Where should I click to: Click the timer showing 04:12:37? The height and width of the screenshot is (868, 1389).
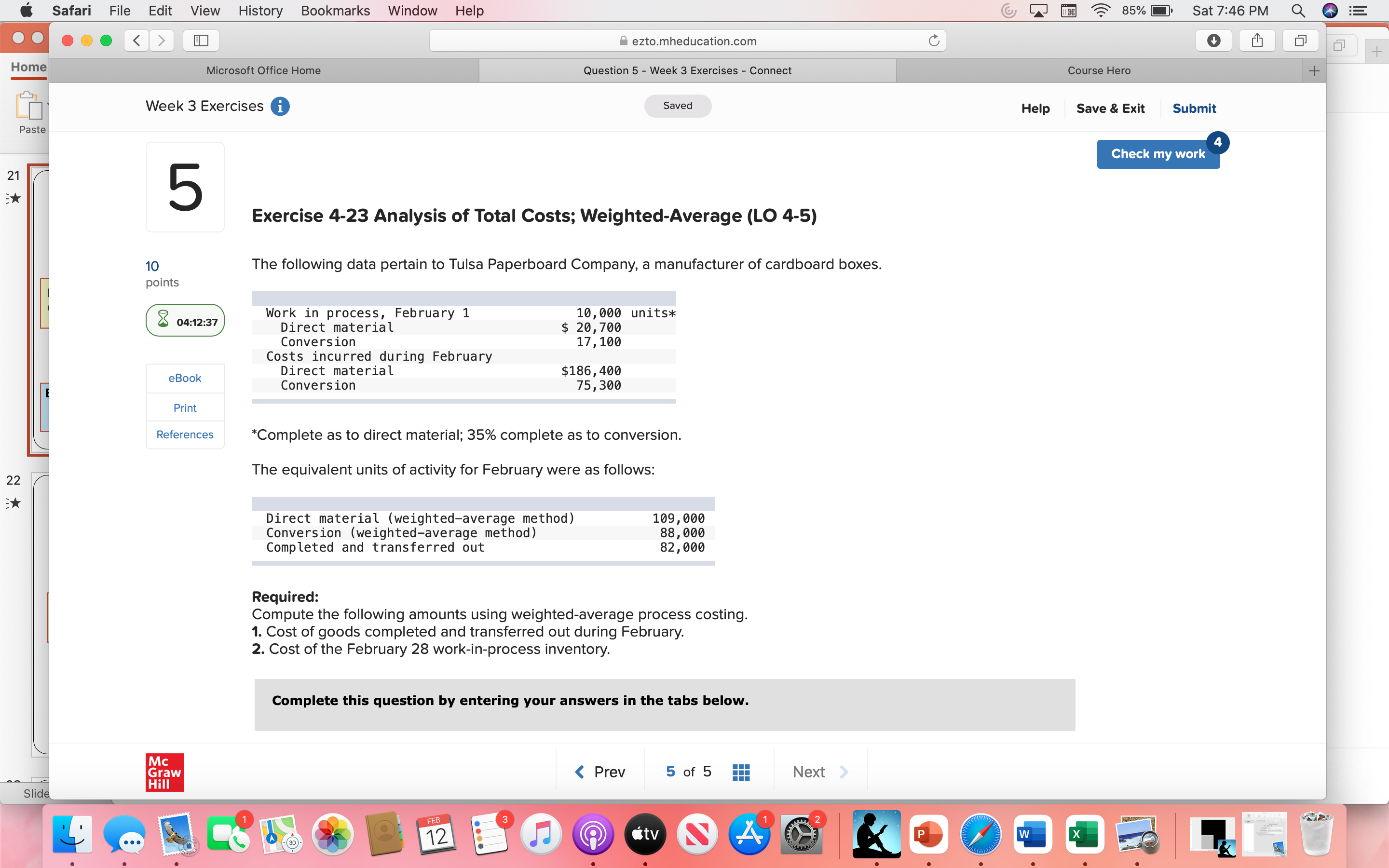point(185,322)
